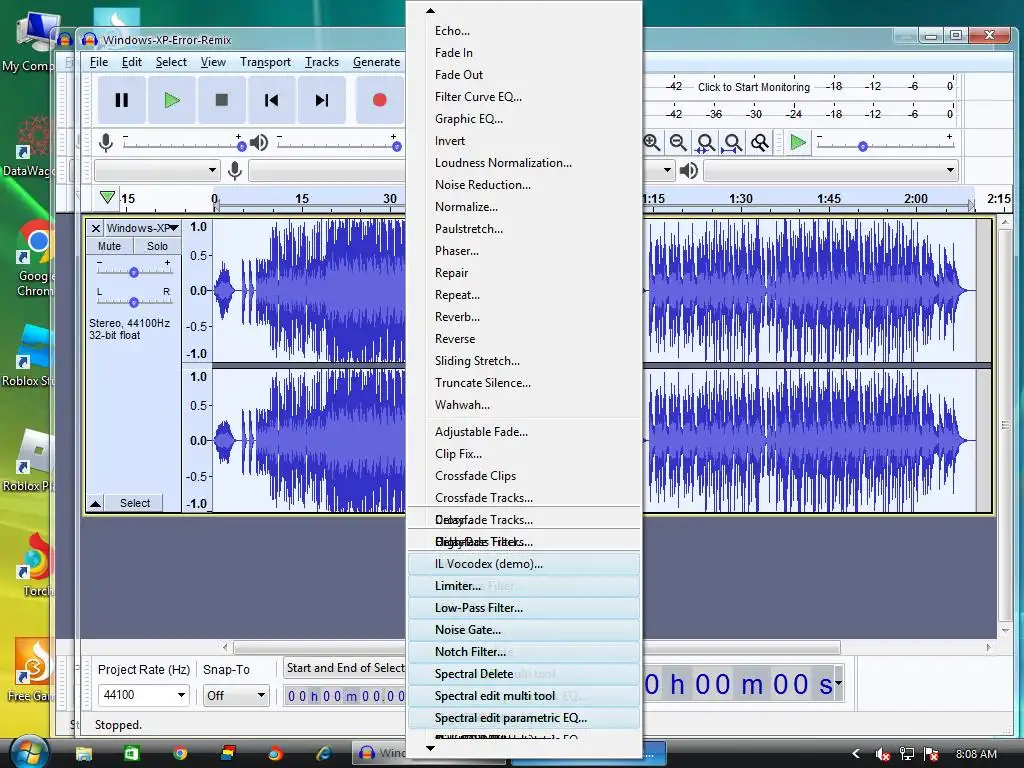Open the Start and End of Selection dropdown

345,668
